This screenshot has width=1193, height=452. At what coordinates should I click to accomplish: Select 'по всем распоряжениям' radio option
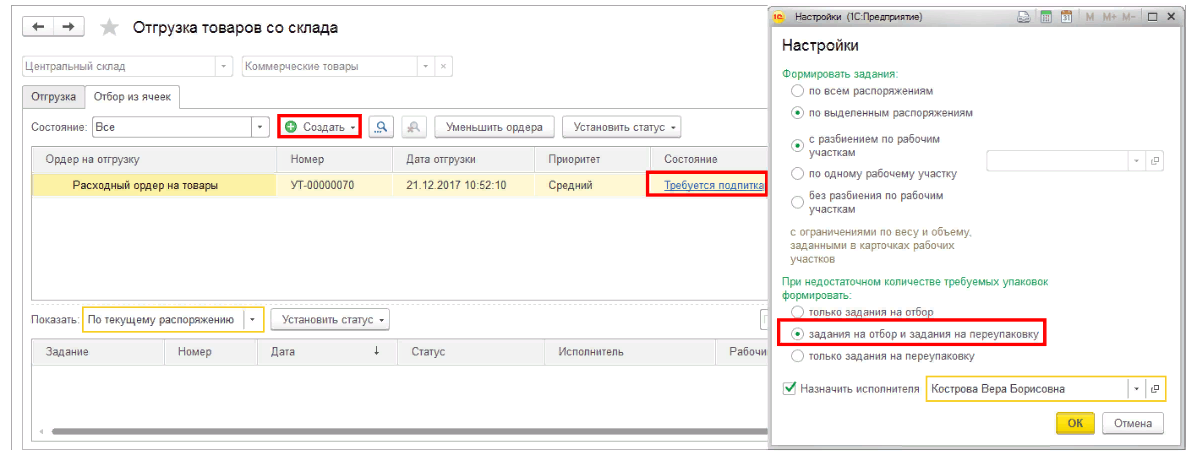tap(797, 91)
